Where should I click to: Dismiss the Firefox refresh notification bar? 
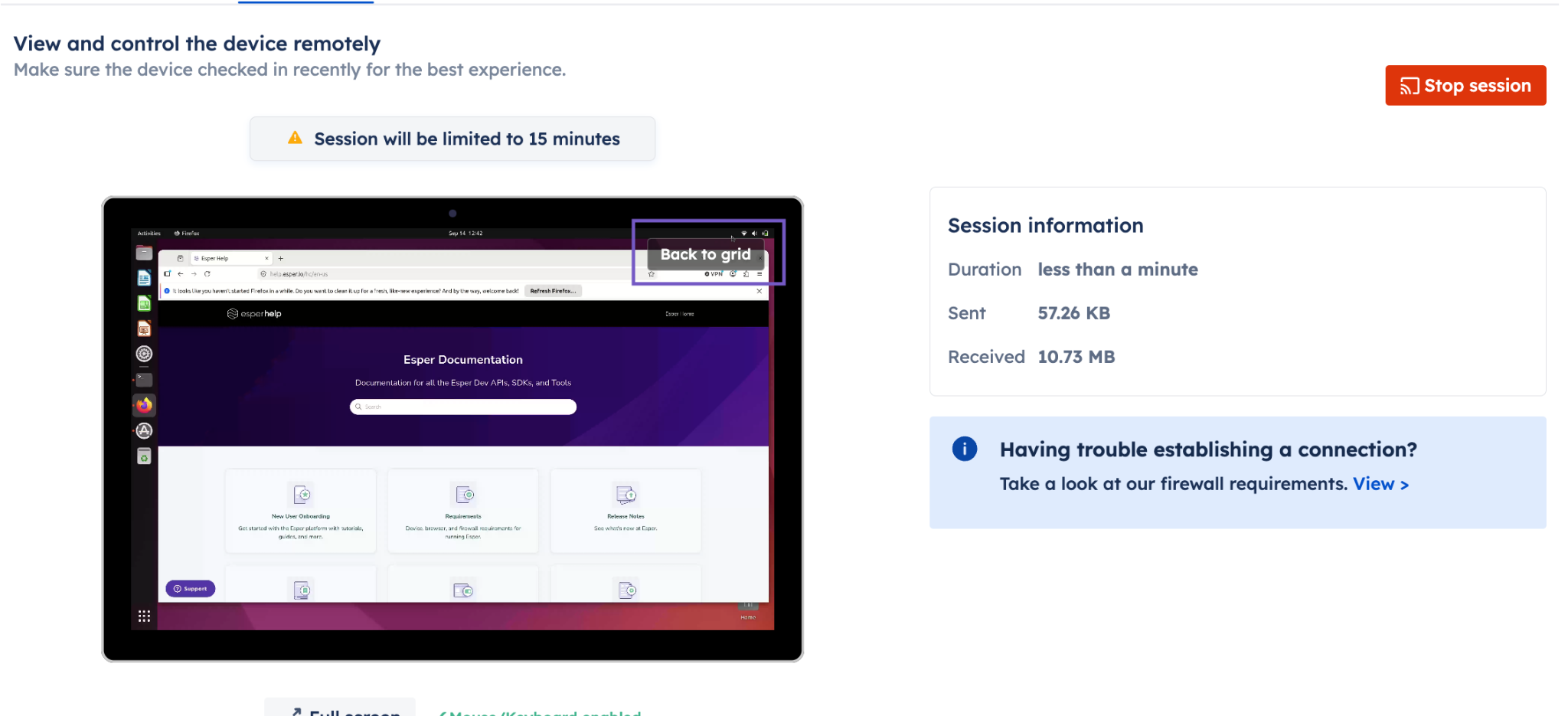(x=759, y=291)
